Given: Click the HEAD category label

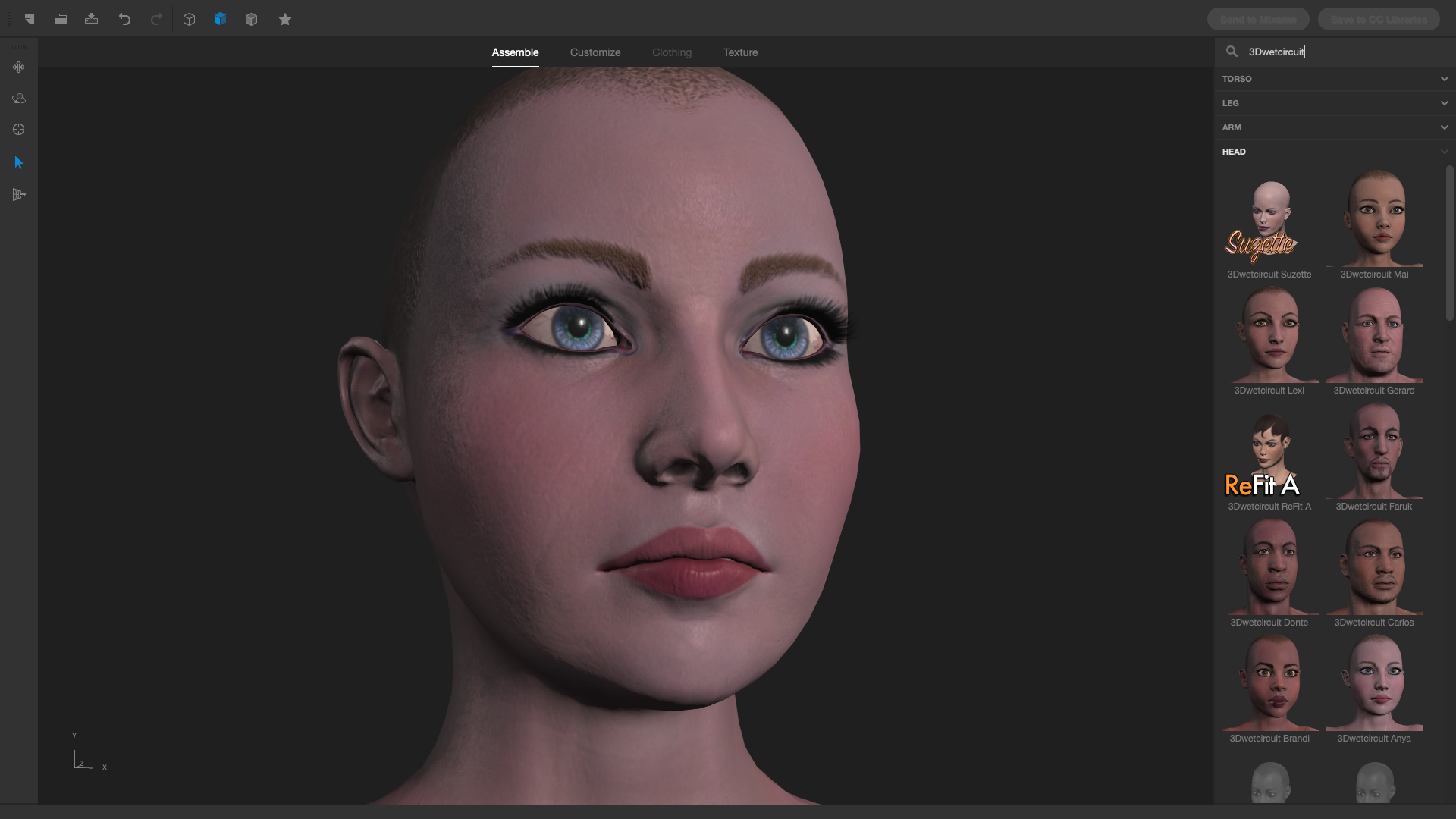Looking at the screenshot, I should tap(1234, 152).
